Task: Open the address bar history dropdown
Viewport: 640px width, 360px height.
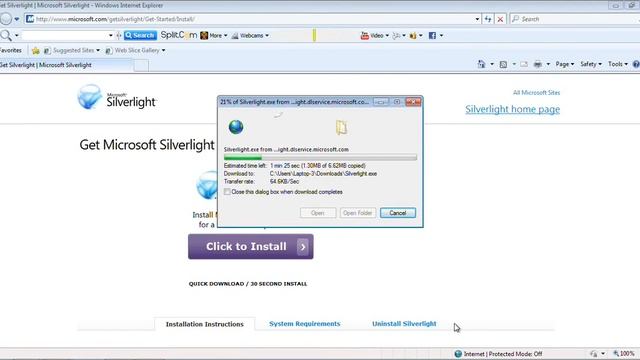Action: pyautogui.click(x=477, y=19)
